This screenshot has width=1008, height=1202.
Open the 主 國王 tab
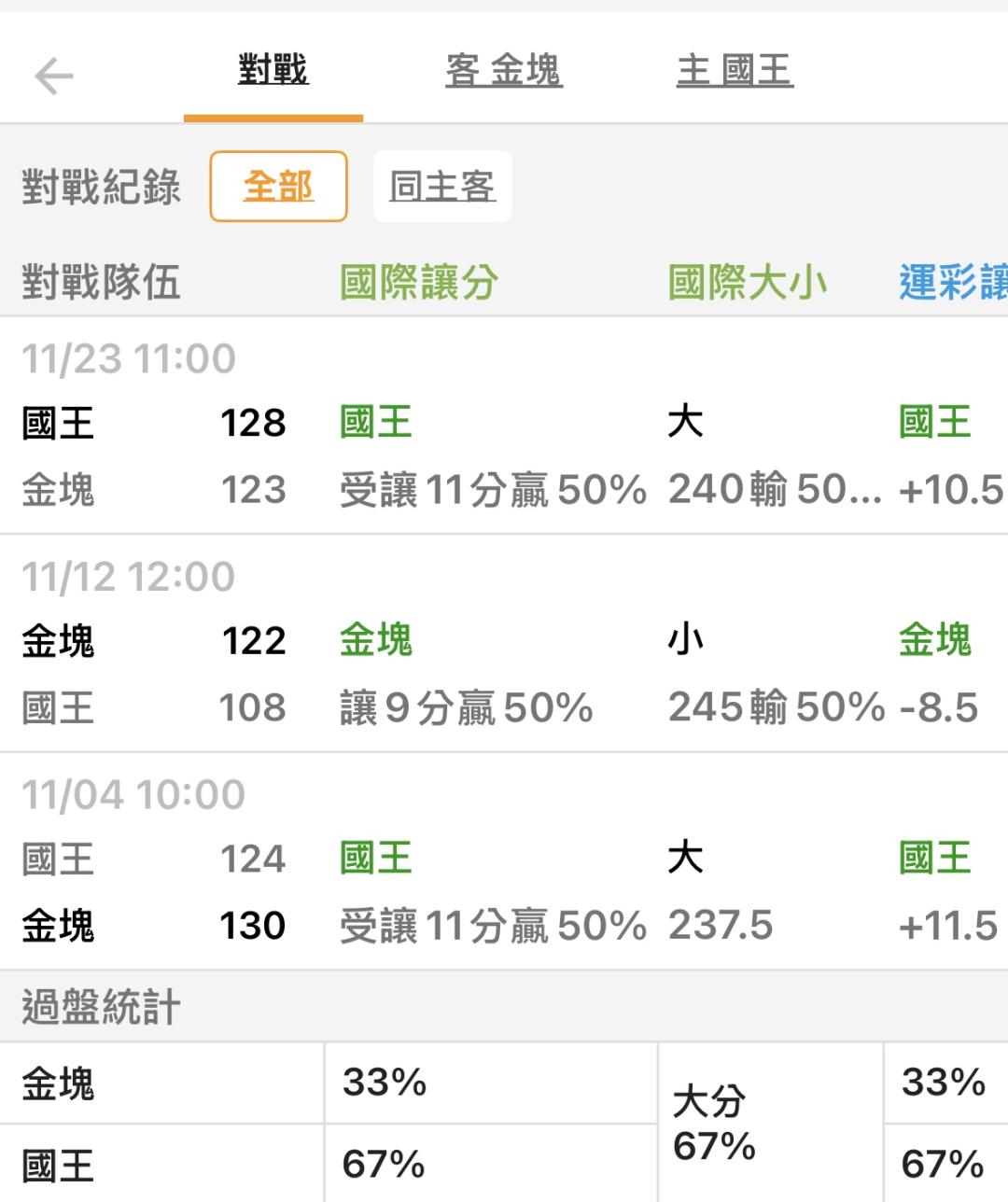coord(735,71)
